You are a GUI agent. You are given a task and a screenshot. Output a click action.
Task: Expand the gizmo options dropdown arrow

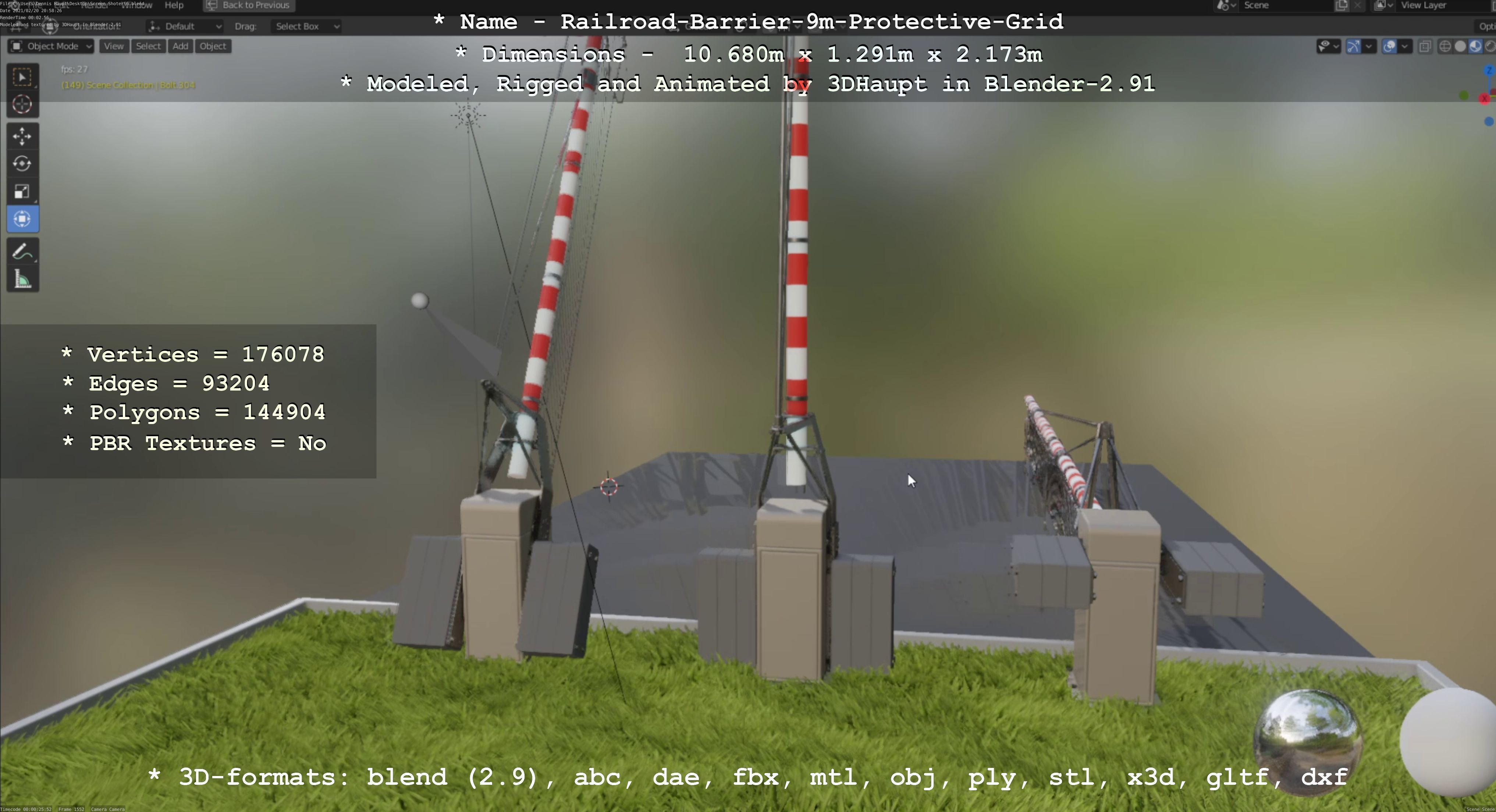[1369, 46]
